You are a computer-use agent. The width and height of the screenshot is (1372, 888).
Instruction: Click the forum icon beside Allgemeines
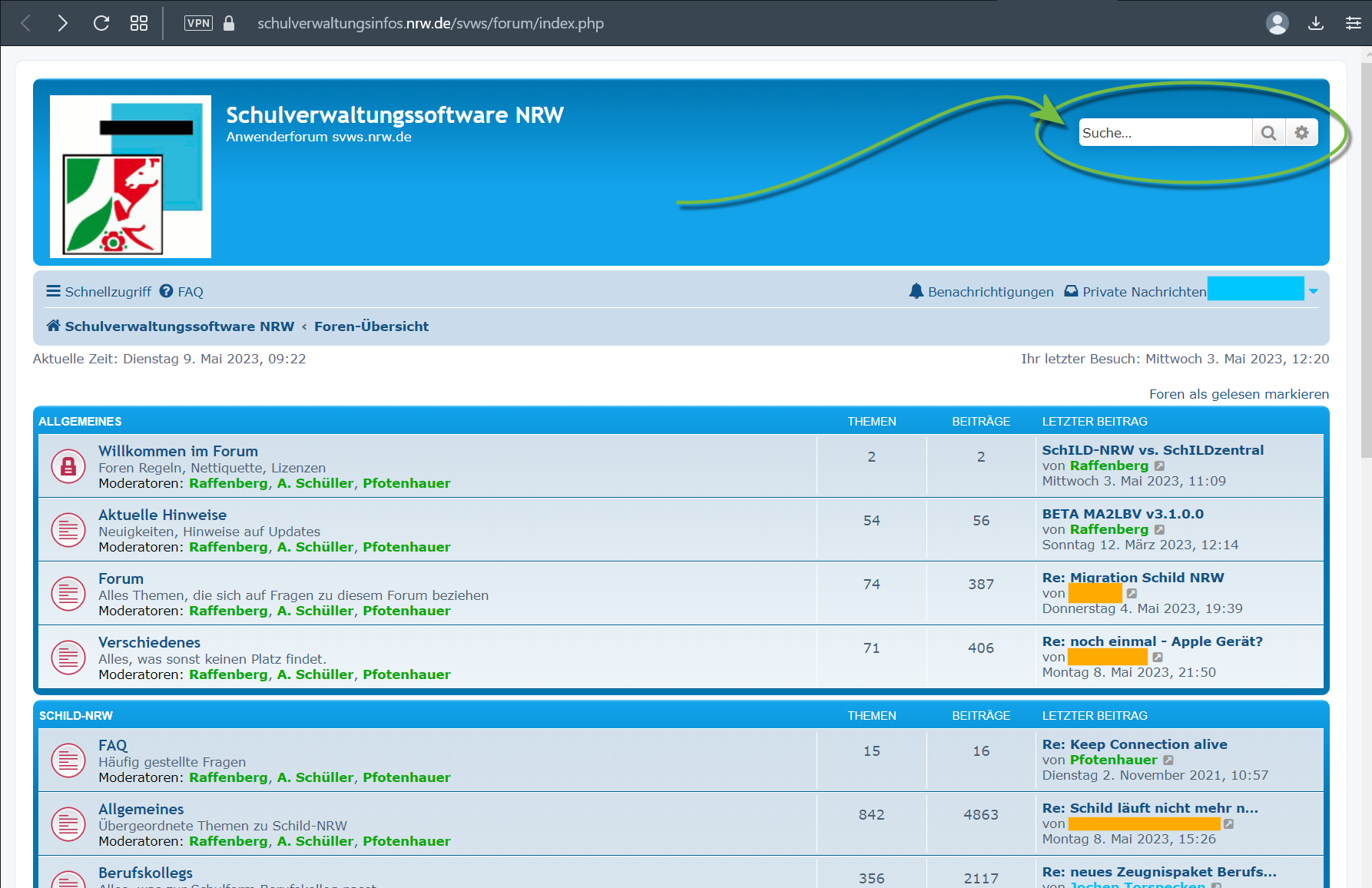pyautogui.click(x=68, y=824)
